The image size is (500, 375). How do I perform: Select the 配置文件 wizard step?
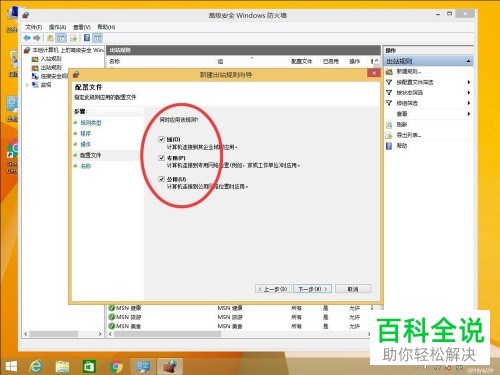pos(90,155)
